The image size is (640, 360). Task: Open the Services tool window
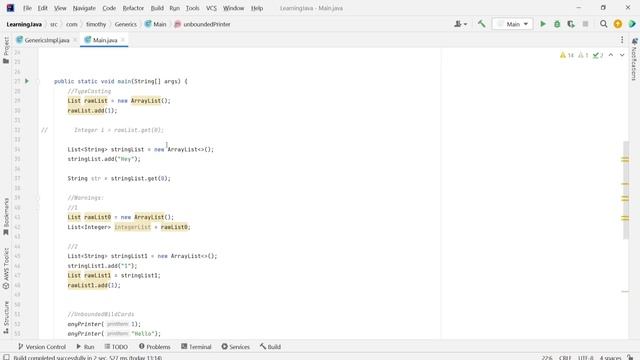[x=236, y=347]
